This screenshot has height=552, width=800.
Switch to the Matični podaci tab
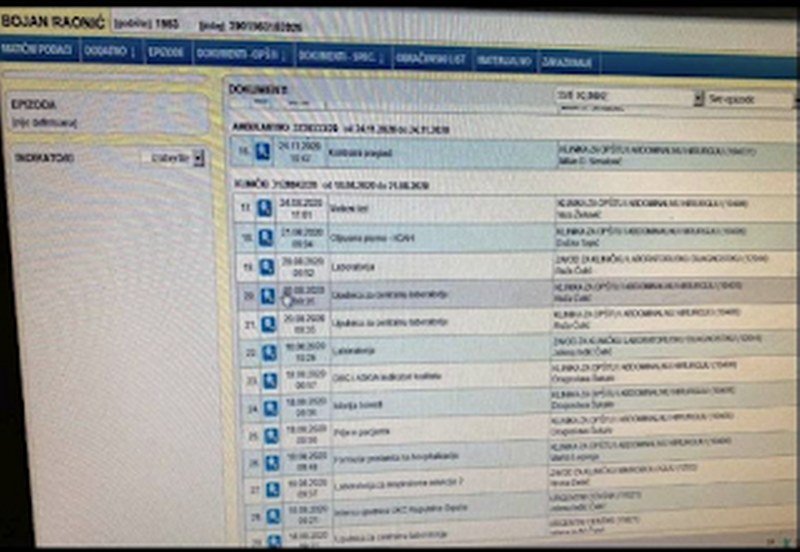pyautogui.click(x=37, y=50)
